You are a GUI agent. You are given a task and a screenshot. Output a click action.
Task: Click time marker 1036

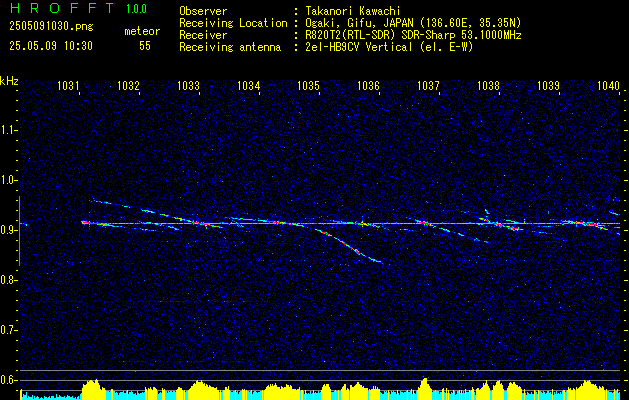pos(368,85)
